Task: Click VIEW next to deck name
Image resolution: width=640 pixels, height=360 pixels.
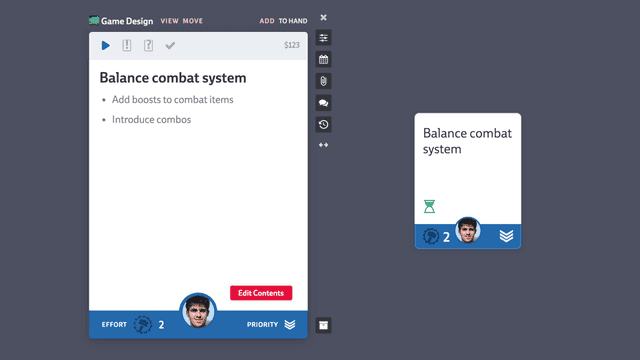Action: pos(169,21)
